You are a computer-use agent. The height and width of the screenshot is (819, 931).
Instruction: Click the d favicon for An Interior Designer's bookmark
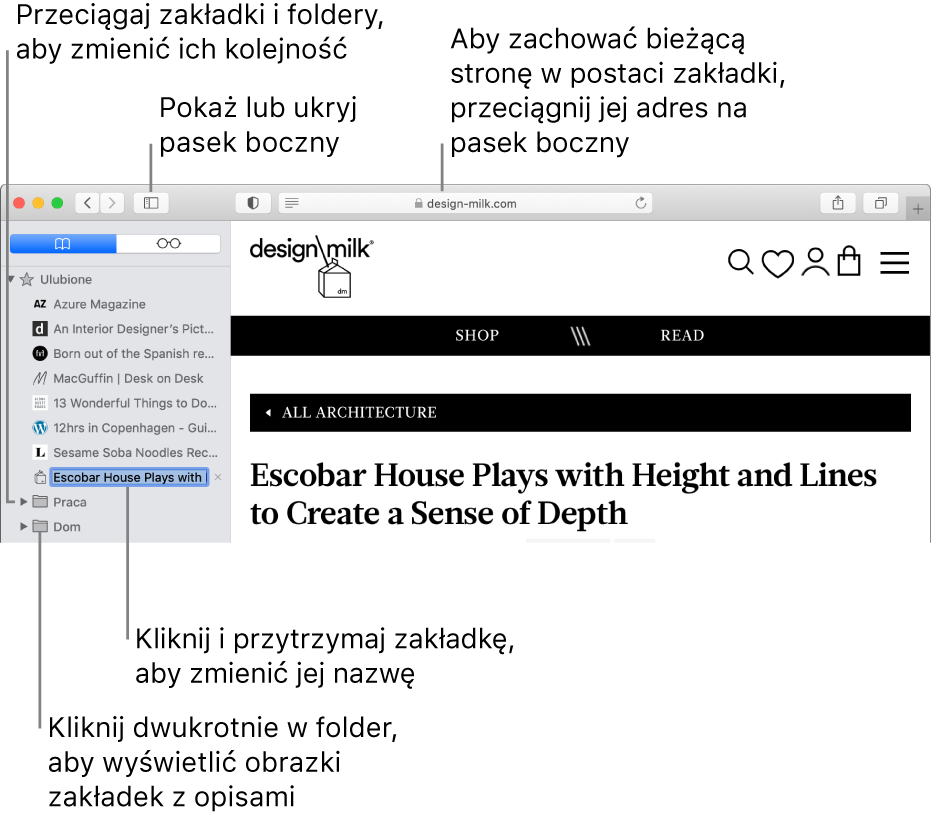pyautogui.click(x=40, y=328)
